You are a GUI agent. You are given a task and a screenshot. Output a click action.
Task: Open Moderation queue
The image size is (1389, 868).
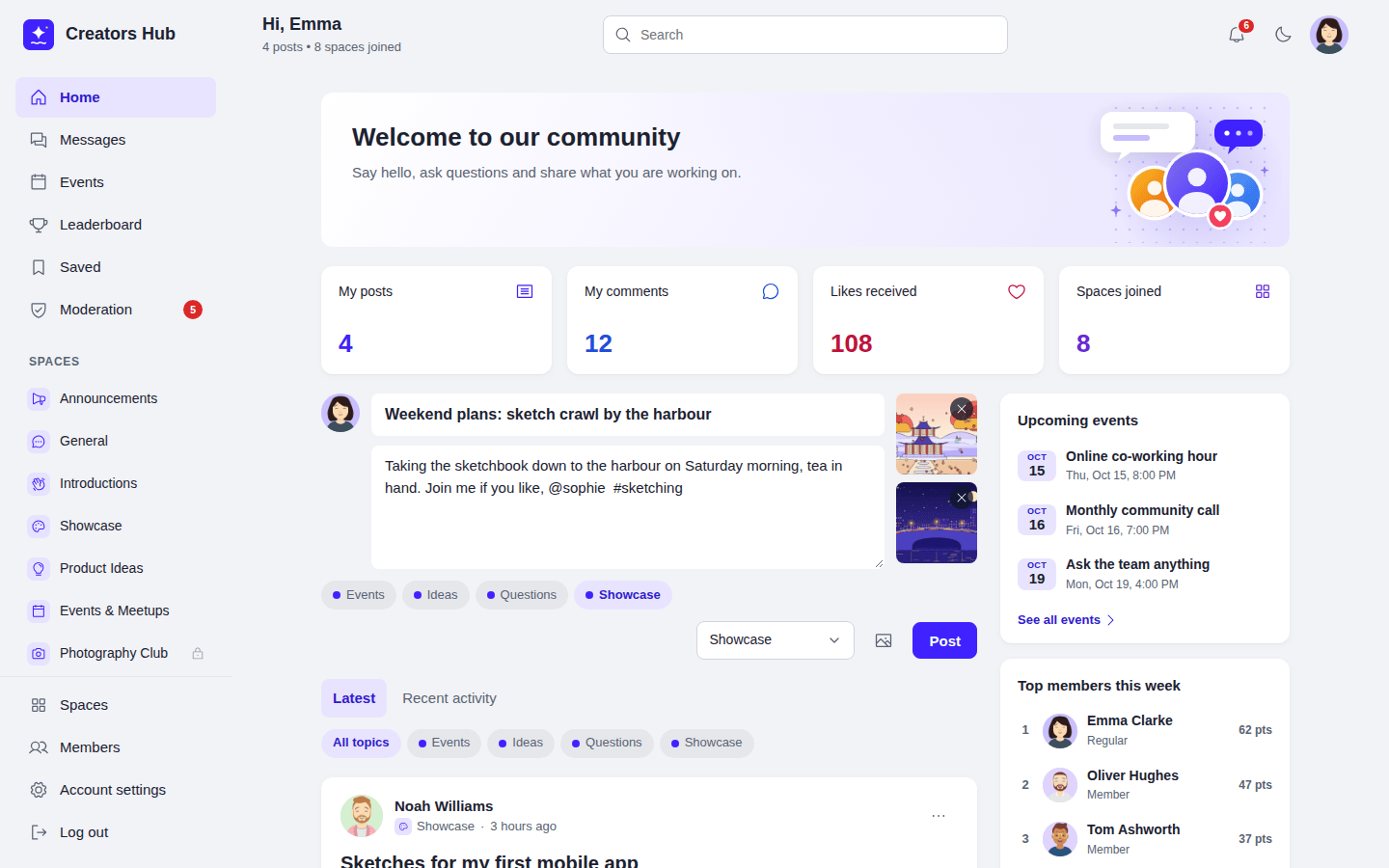pyautogui.click(x=116, y=310)
